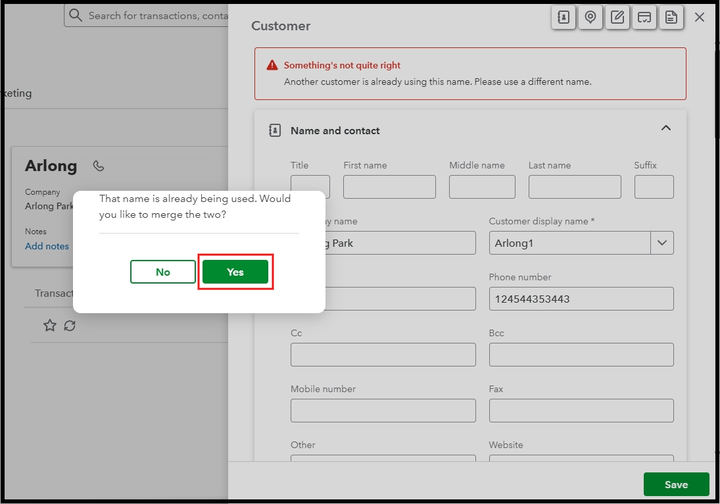Click into the Bcc field
Viewport: 720px width, 504px height.
pos(581,355)
